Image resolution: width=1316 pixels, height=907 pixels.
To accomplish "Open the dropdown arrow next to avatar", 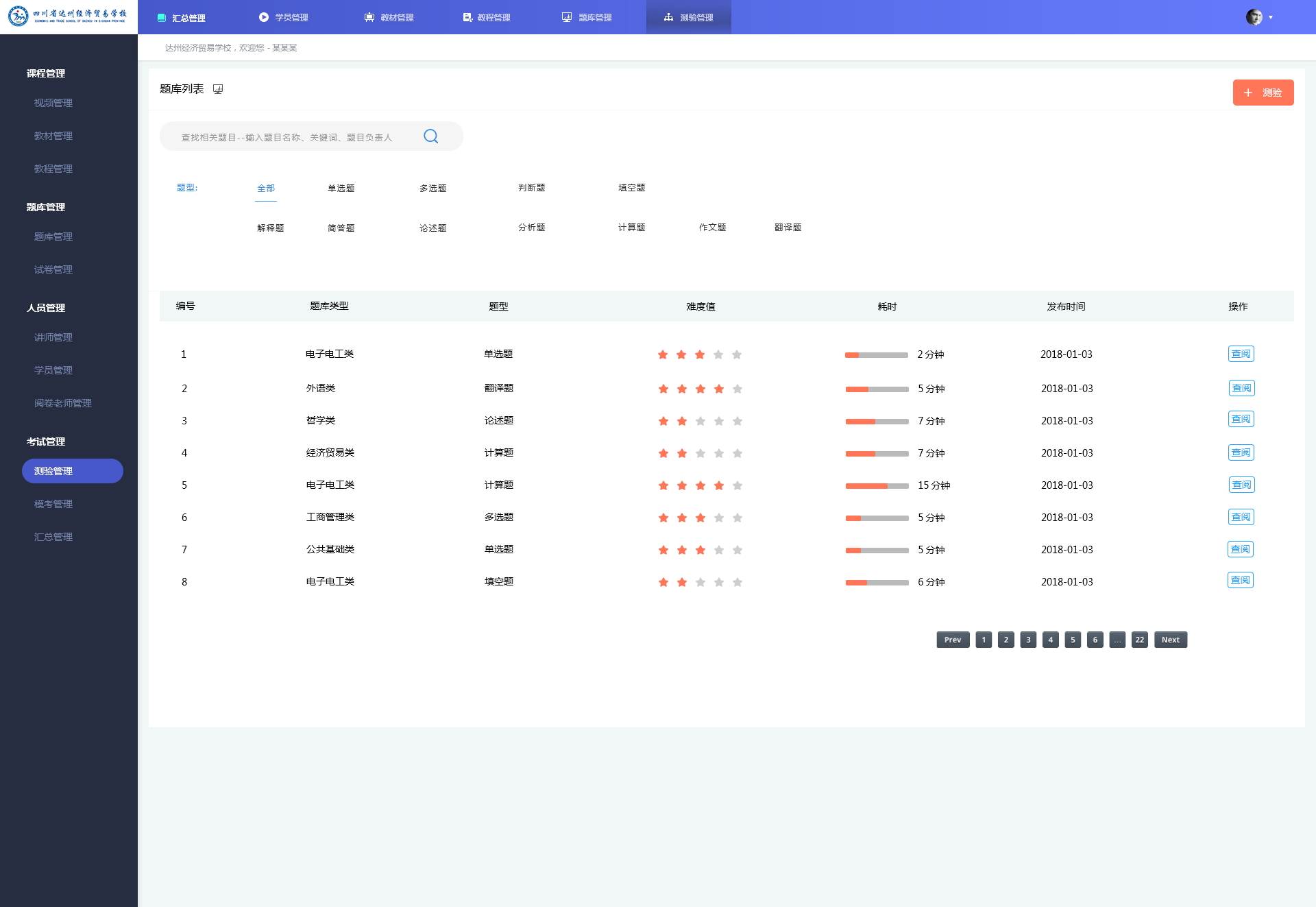I will 1271,17.
